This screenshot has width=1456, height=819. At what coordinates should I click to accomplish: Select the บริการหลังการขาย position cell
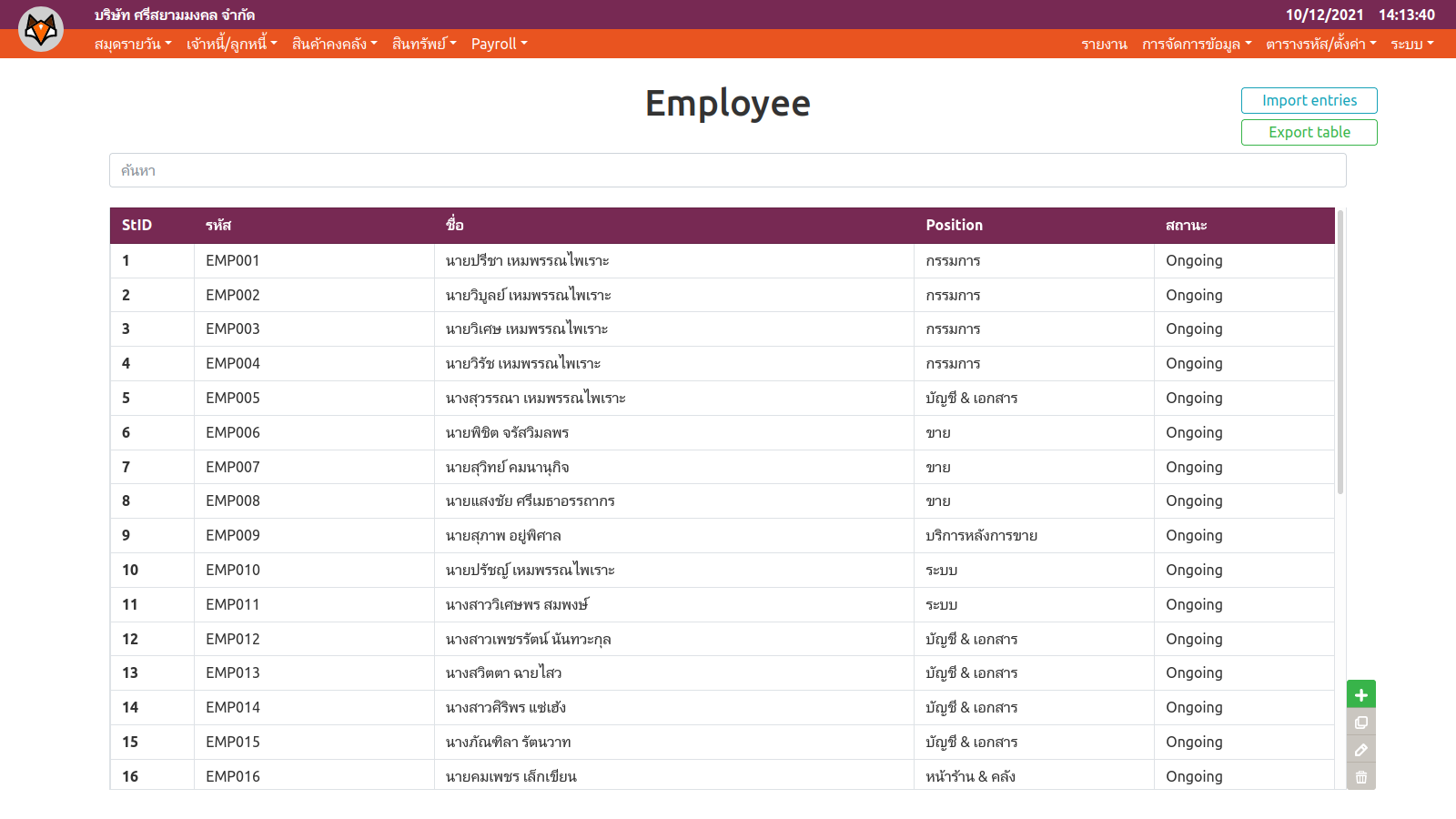click(1035, 535)
